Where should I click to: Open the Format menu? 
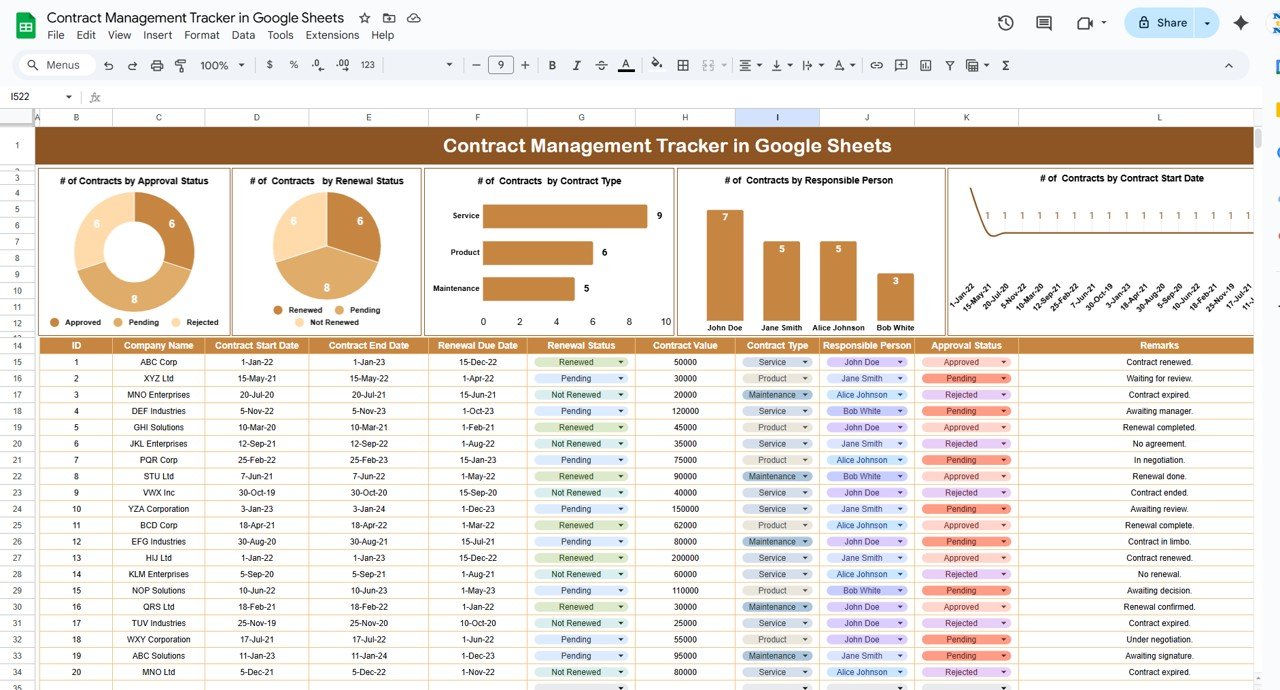click(202, 35)
